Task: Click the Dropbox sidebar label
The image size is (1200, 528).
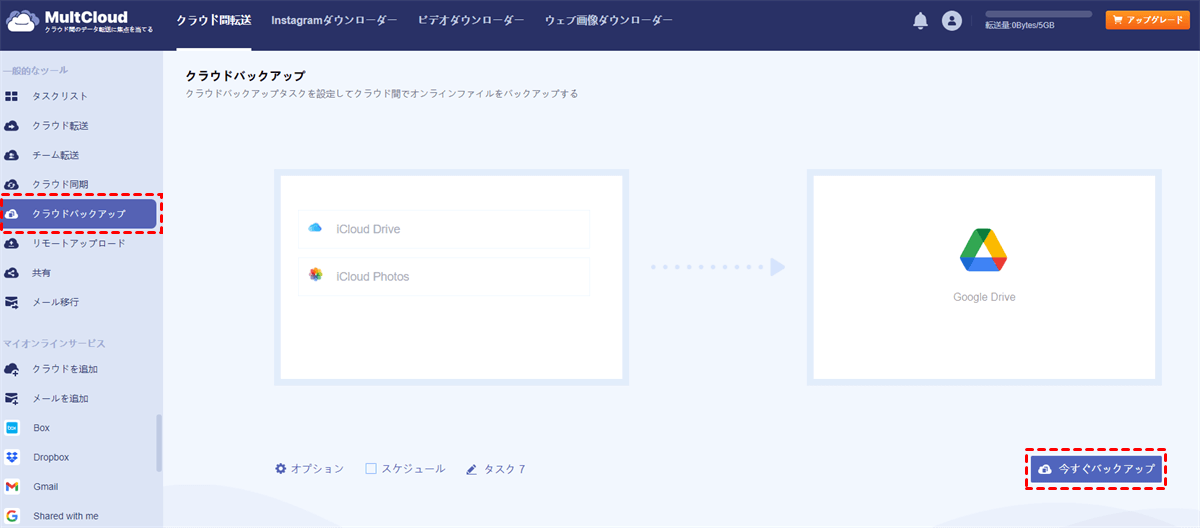Action: (x=51, y=457)
